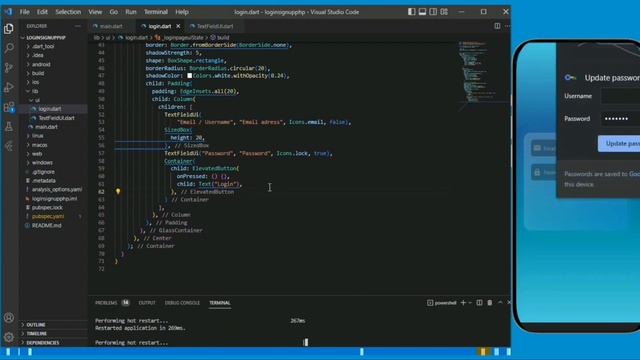Open the launch profile dropdown beside plus
640x360 pixels.
click(x=470, y=303)
